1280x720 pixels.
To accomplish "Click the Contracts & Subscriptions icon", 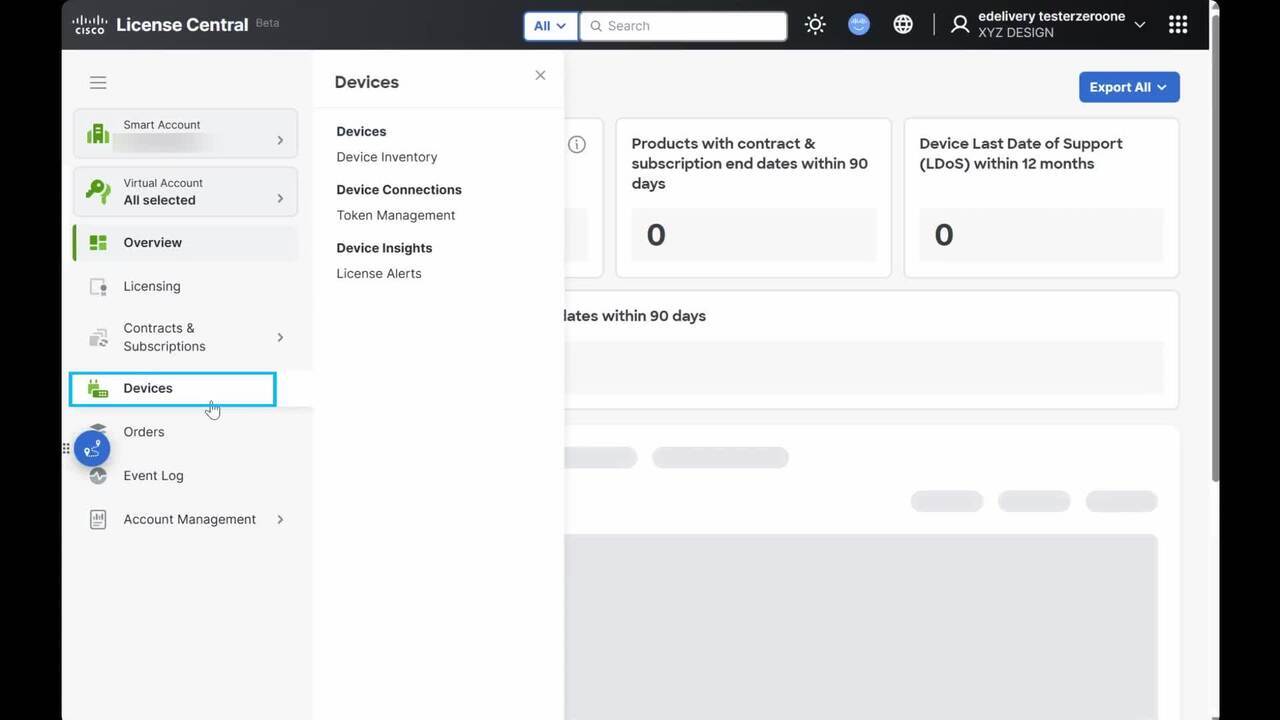I will click(x=98, y=337).
